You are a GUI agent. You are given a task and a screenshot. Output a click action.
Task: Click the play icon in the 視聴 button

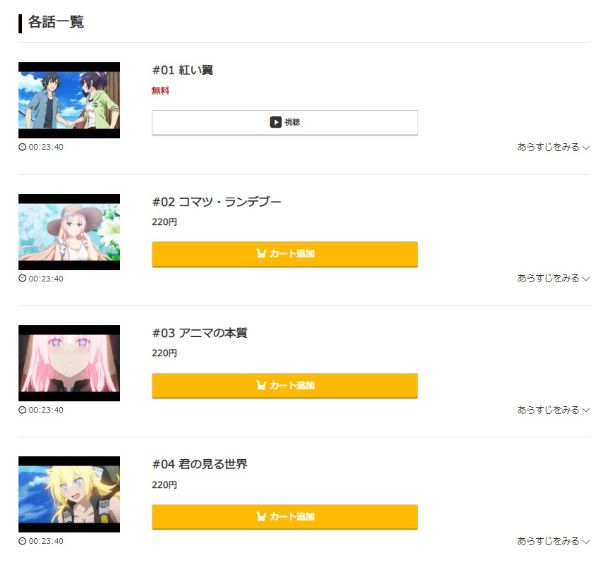[276, 122]
